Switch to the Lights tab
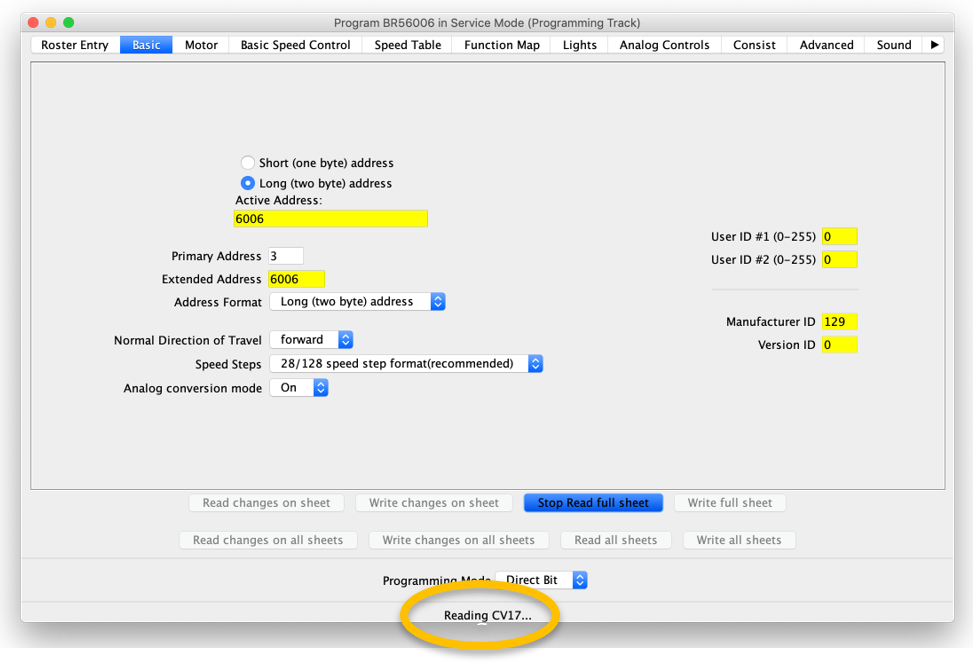The height and width of the screenshot is (663, 973). pos(580,45)
